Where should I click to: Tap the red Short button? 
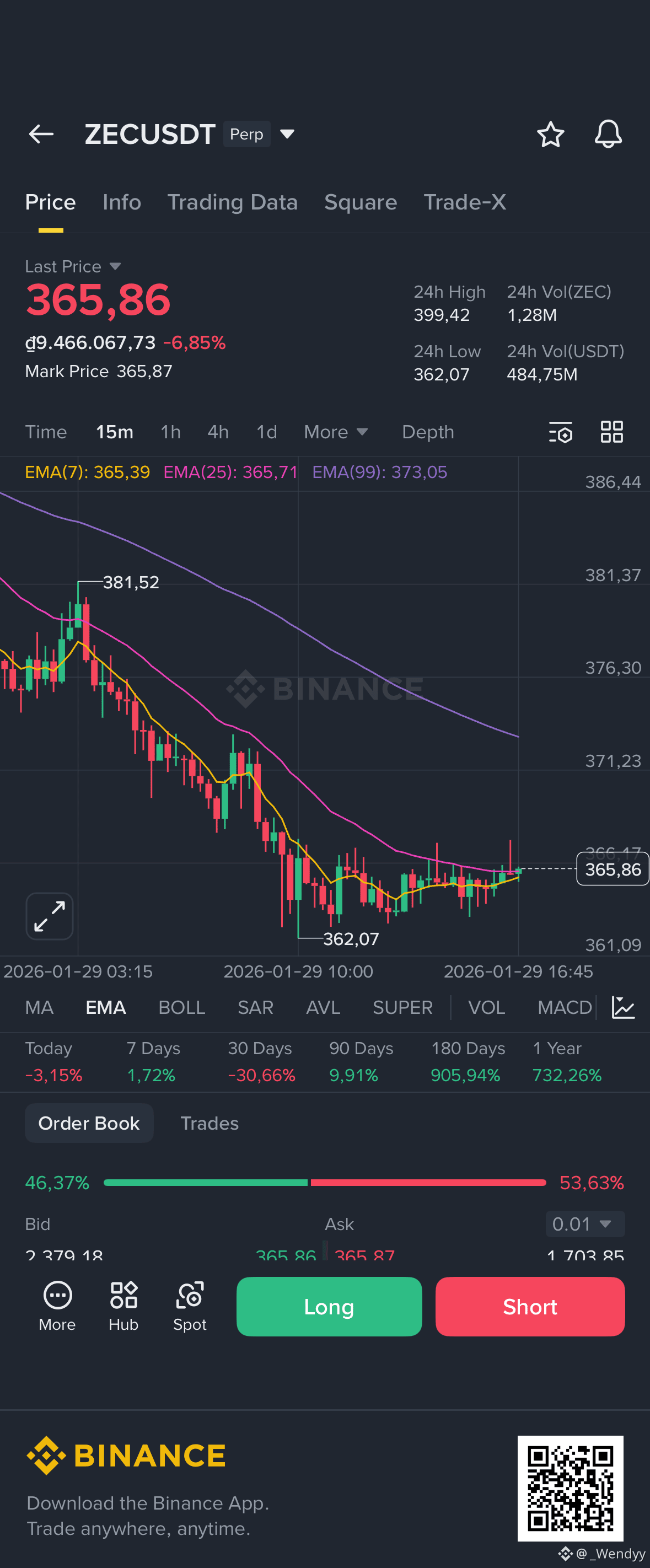click(530, 1307)
